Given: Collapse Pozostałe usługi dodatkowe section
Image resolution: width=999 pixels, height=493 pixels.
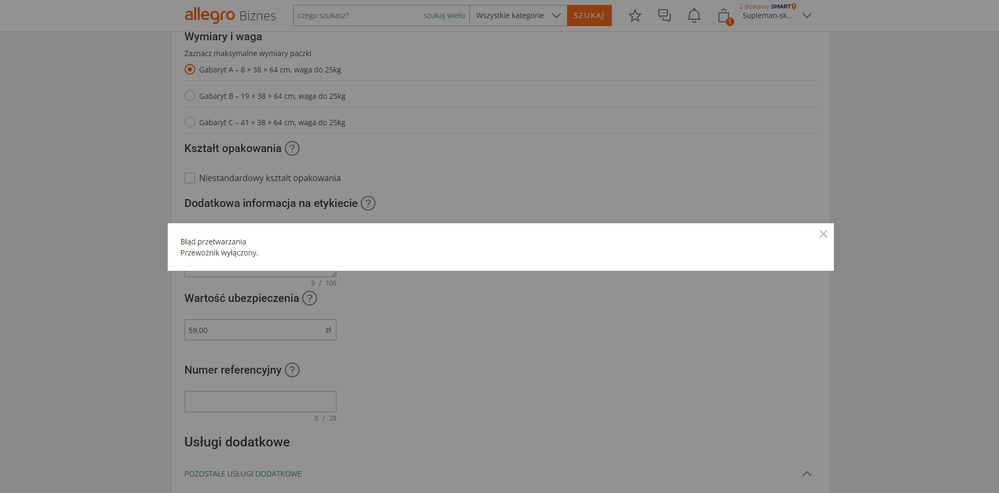Looking at the screenshot, I should pyautogui.click(x=807, y=474).
